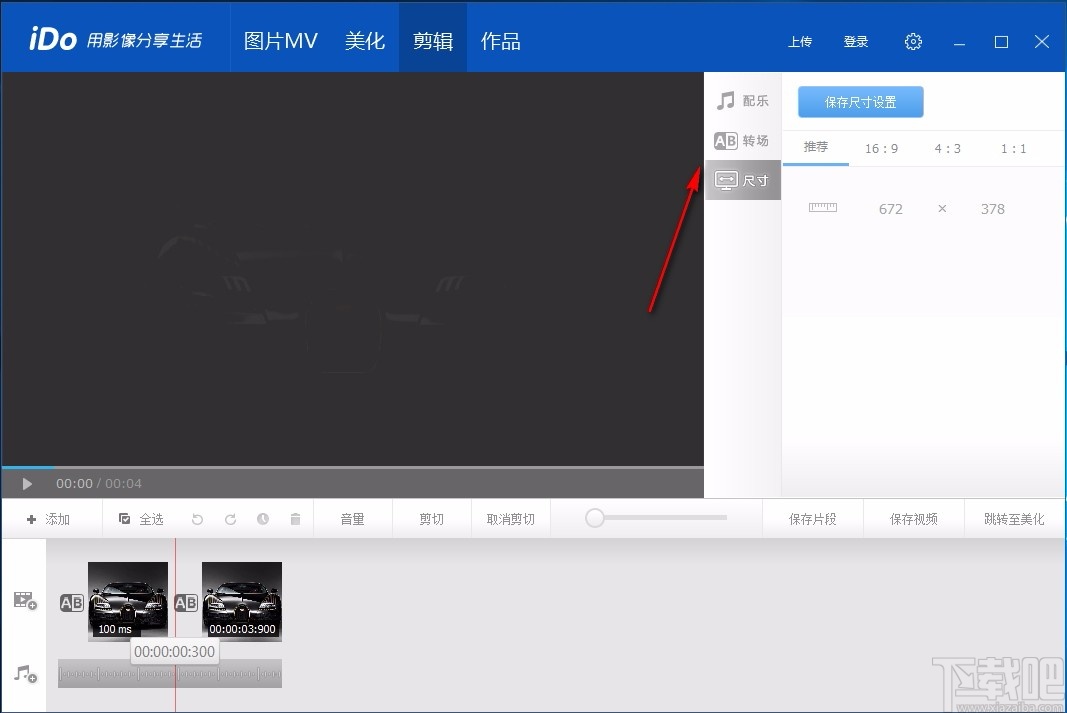Click the width value 672
This screenshot has width=1067, height=713.
890,209
